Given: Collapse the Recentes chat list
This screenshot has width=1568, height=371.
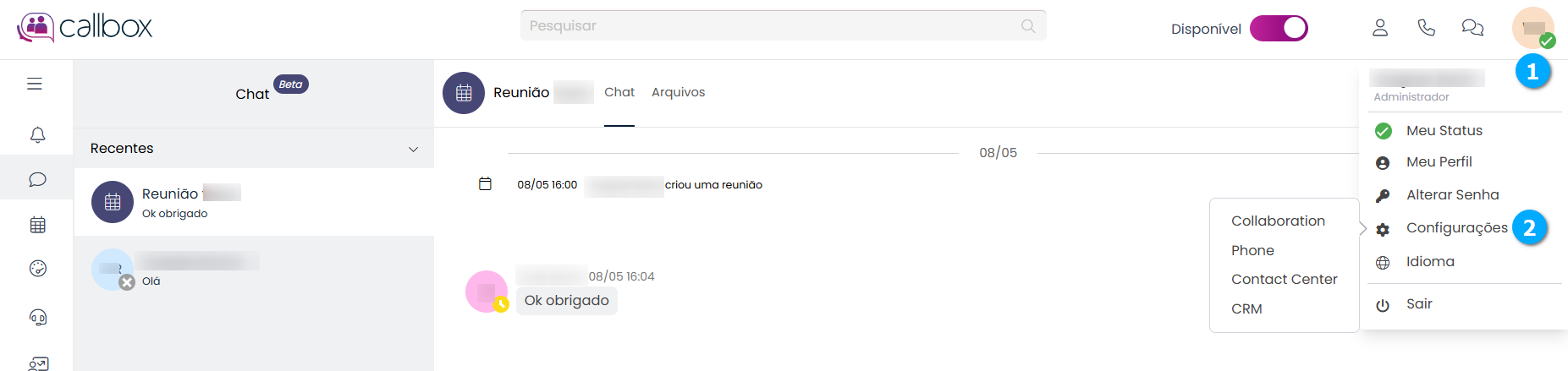Looking at the screenshot, I should (x=413, y=149).
